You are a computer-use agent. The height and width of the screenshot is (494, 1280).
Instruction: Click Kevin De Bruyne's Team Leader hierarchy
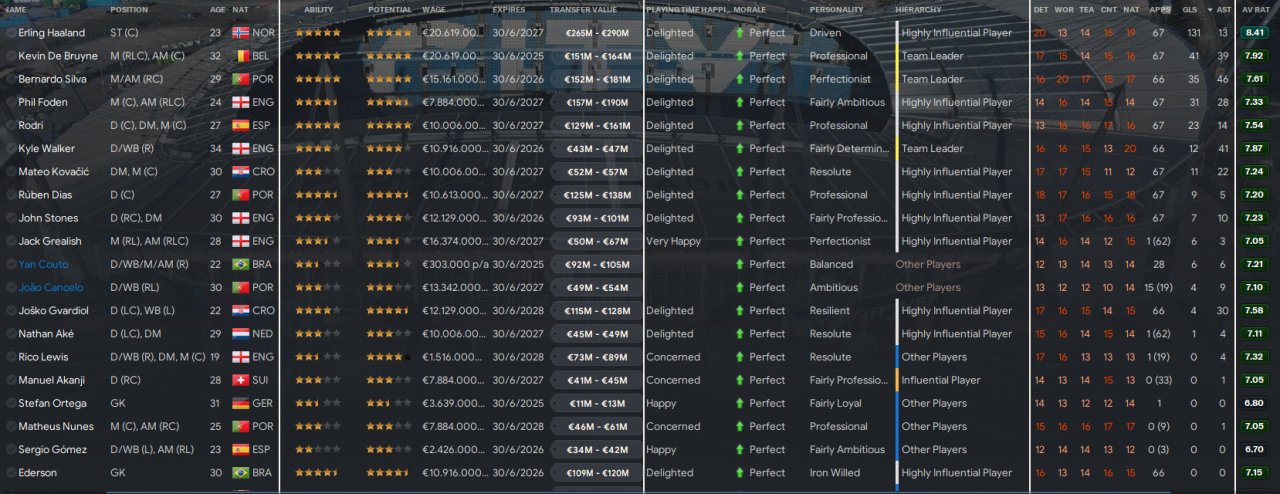pos(932,56)
